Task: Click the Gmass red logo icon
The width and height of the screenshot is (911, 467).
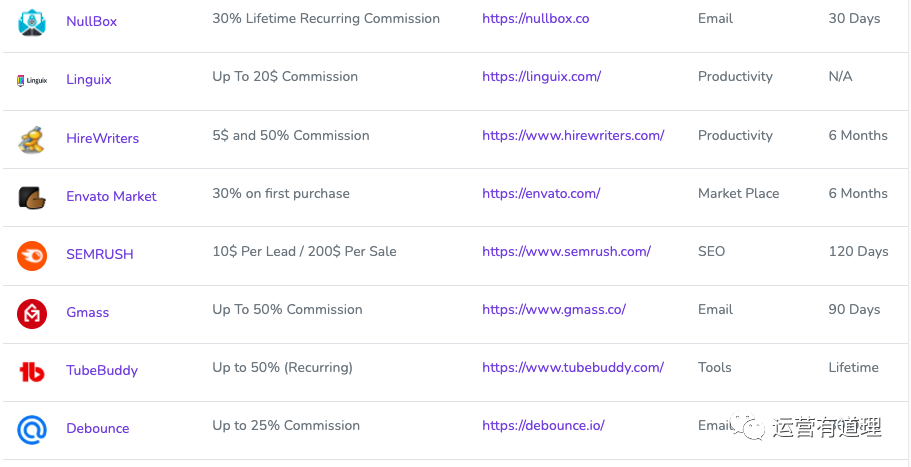Action: 32,313
